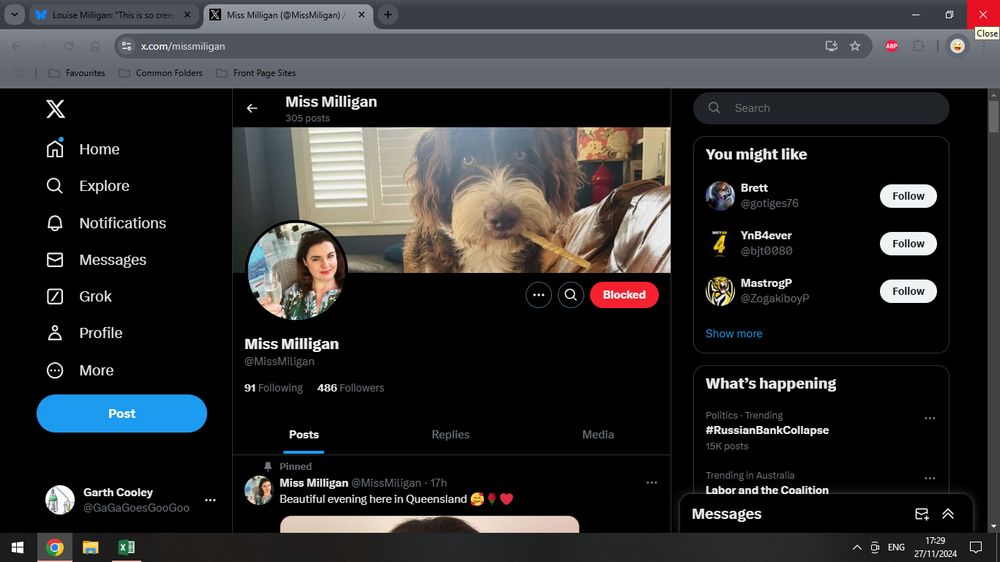Open profile options three-dot button

click(538, 295)
